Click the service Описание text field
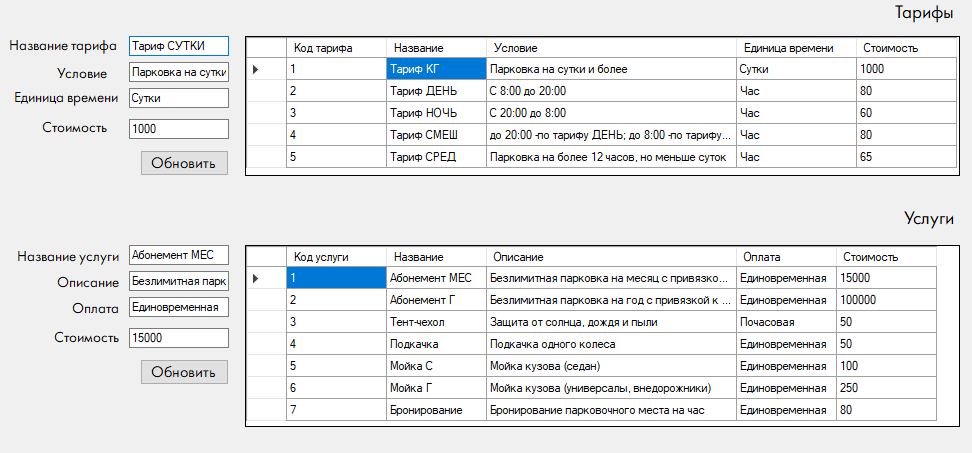Viewport: 972px width, 453px height. coord(179,281)
